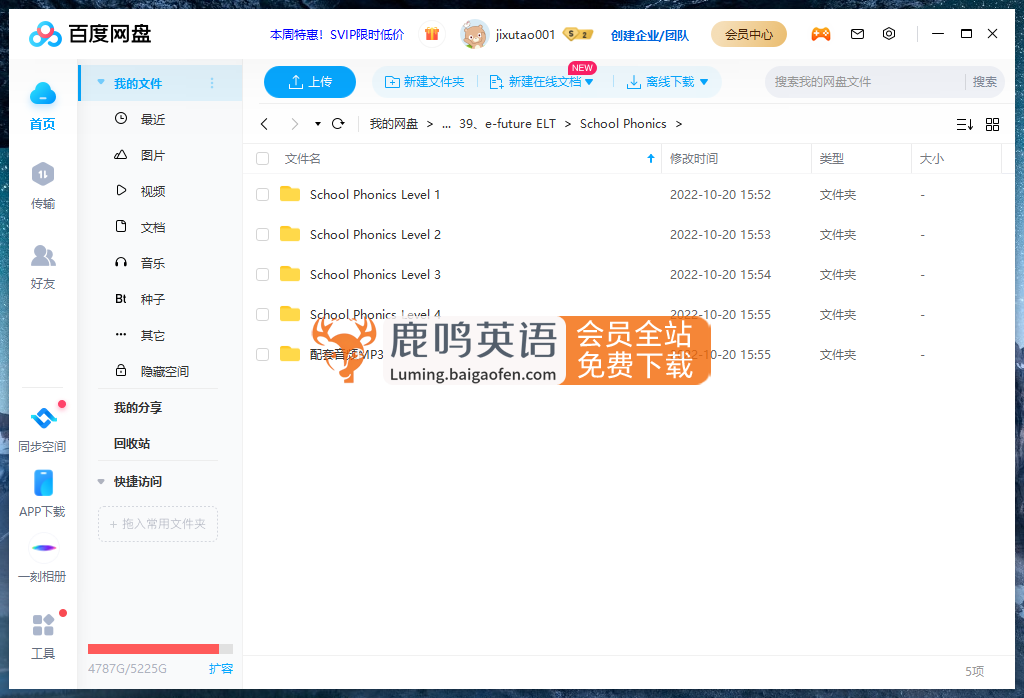Open the more options dots beside 我的文件

tap(212, 83)
